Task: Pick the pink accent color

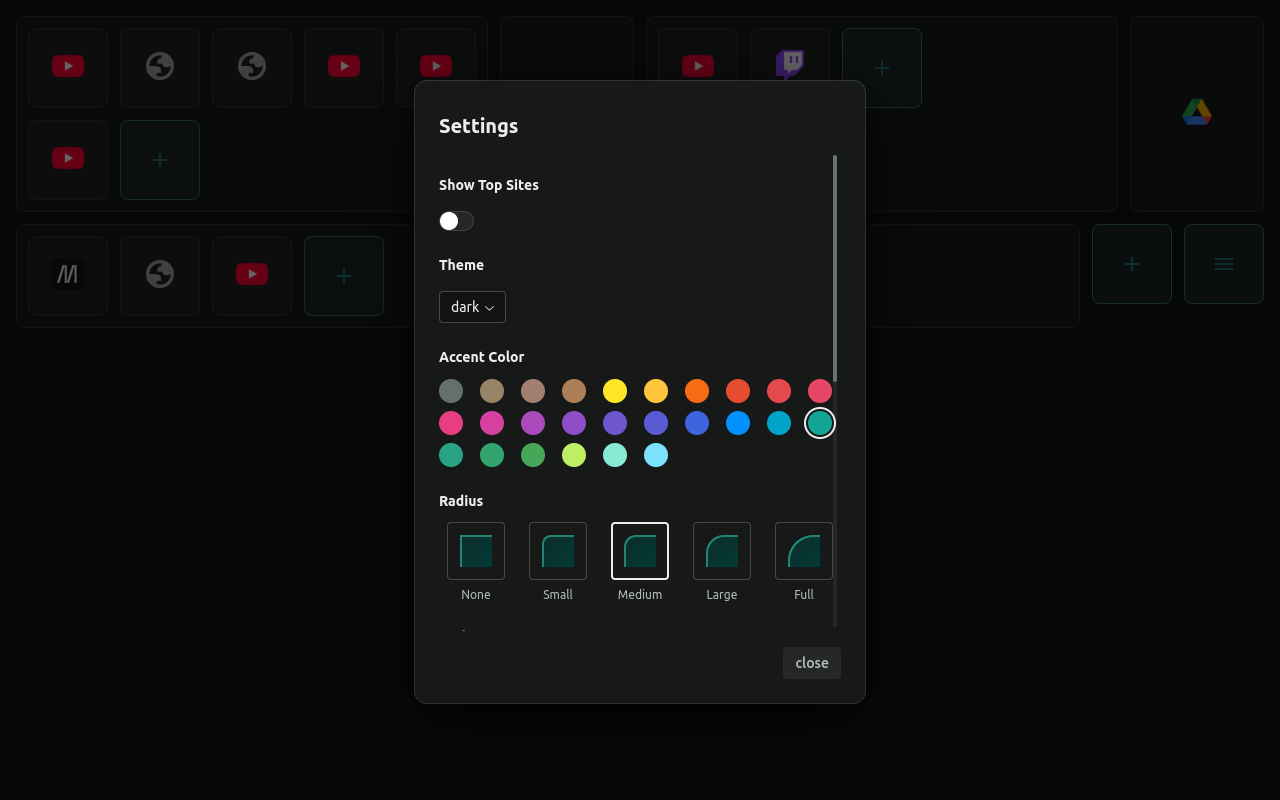Action: (451, 423)
